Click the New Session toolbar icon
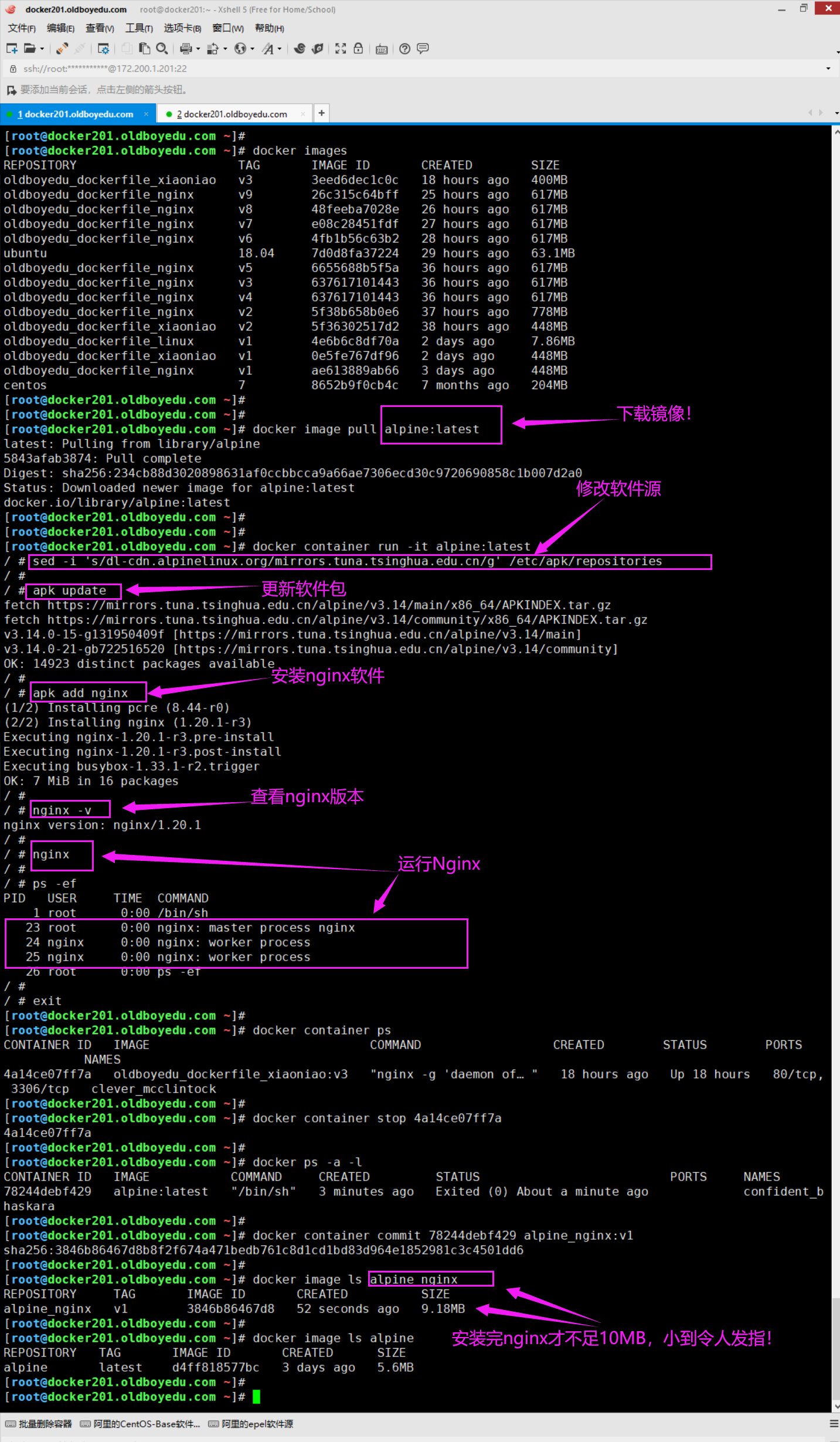Screen dimensions: 840x1442 tap(12, 49)
